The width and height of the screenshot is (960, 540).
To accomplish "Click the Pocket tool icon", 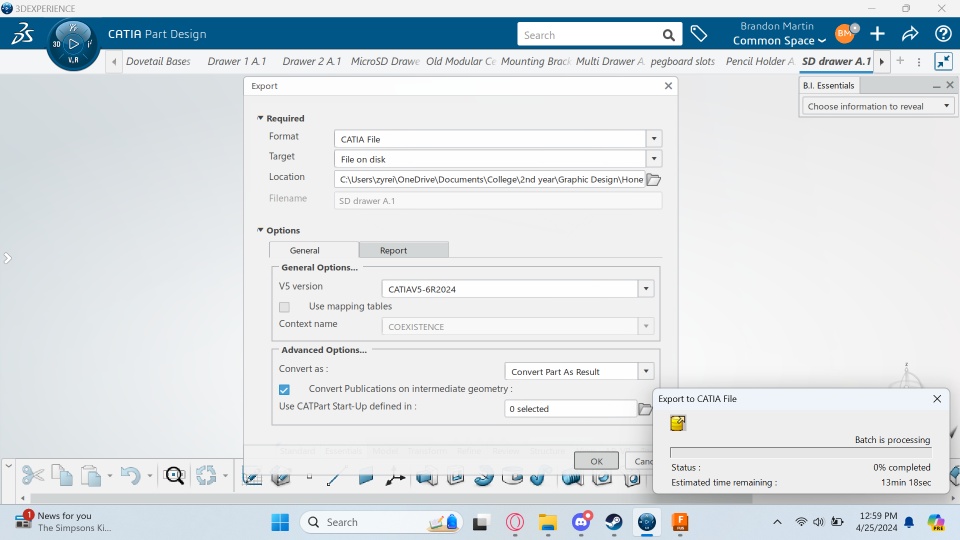I will pos(456,476).
